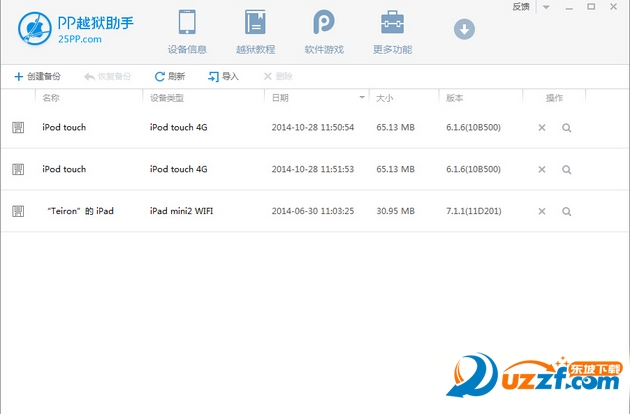
Task: Open the 反馈 feedback link
Action: (521, 7)
